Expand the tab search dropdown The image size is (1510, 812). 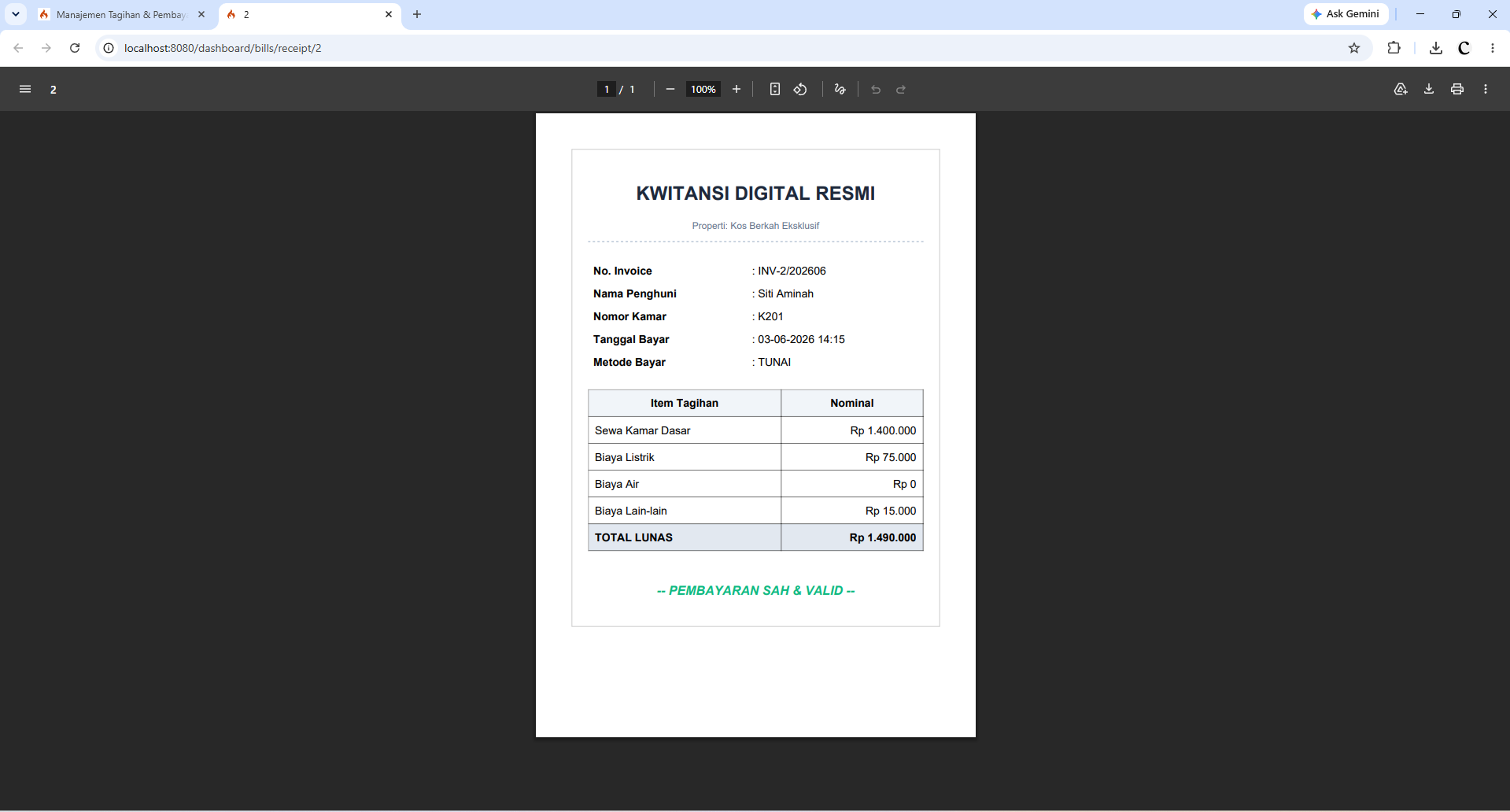point(15,14)
